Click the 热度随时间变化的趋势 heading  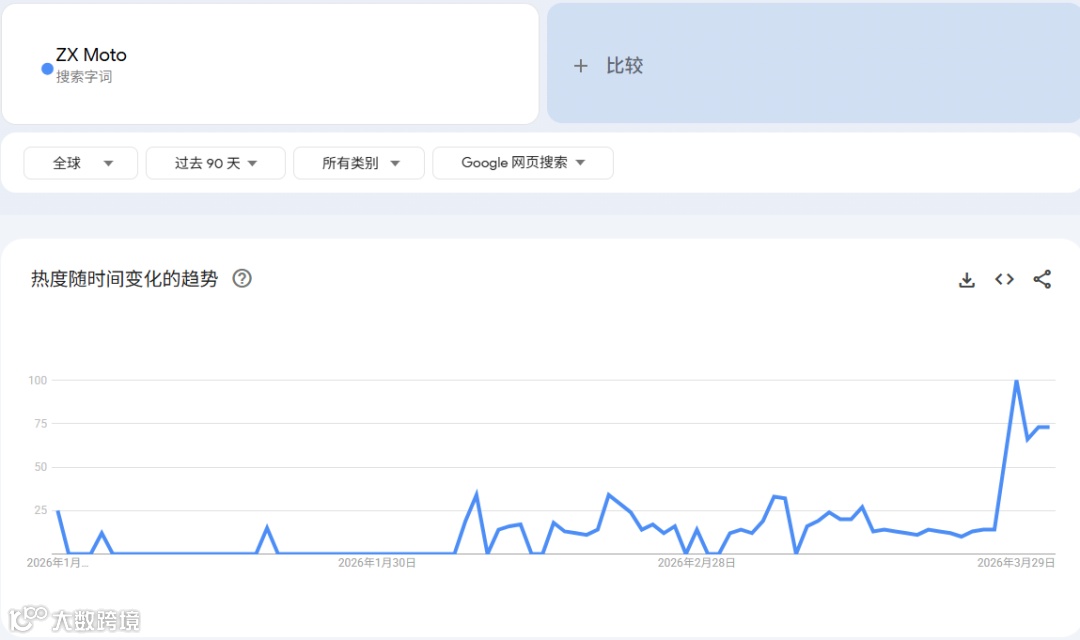coord(125,278)
